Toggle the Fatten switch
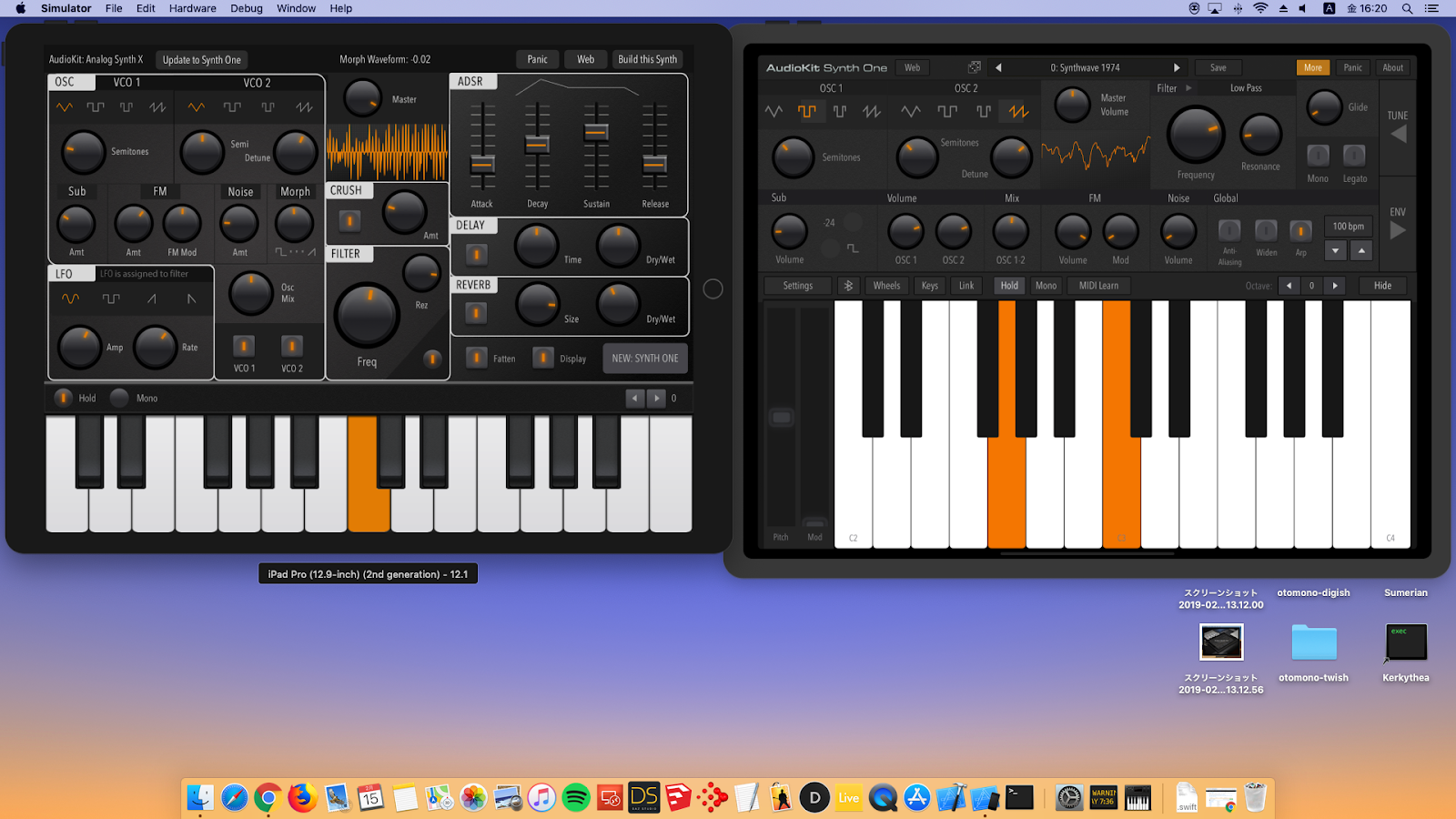The image size is (1456, 819). click(476, 359)
